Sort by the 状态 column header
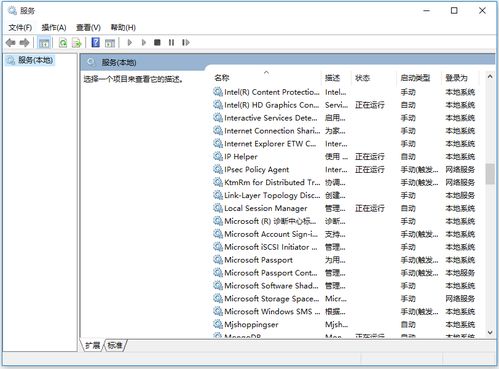 pos(373,78)
